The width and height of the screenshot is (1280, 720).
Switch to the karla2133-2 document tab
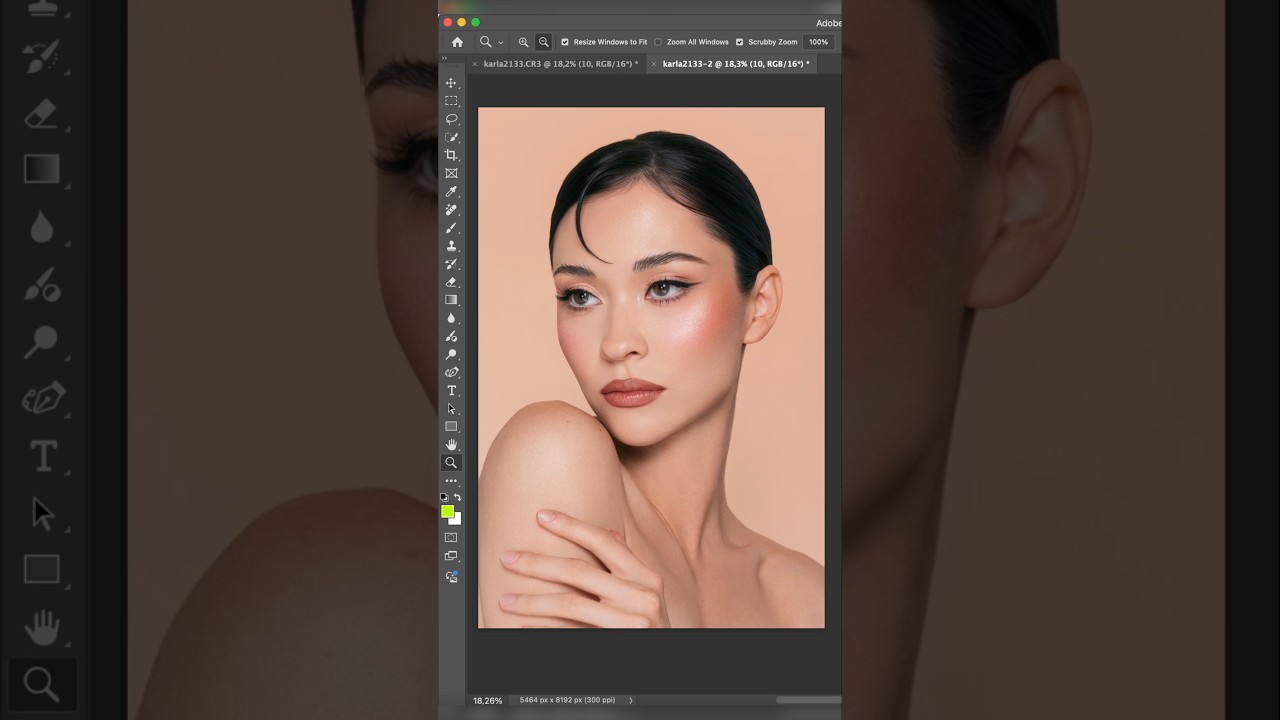(x=736, y=64)
